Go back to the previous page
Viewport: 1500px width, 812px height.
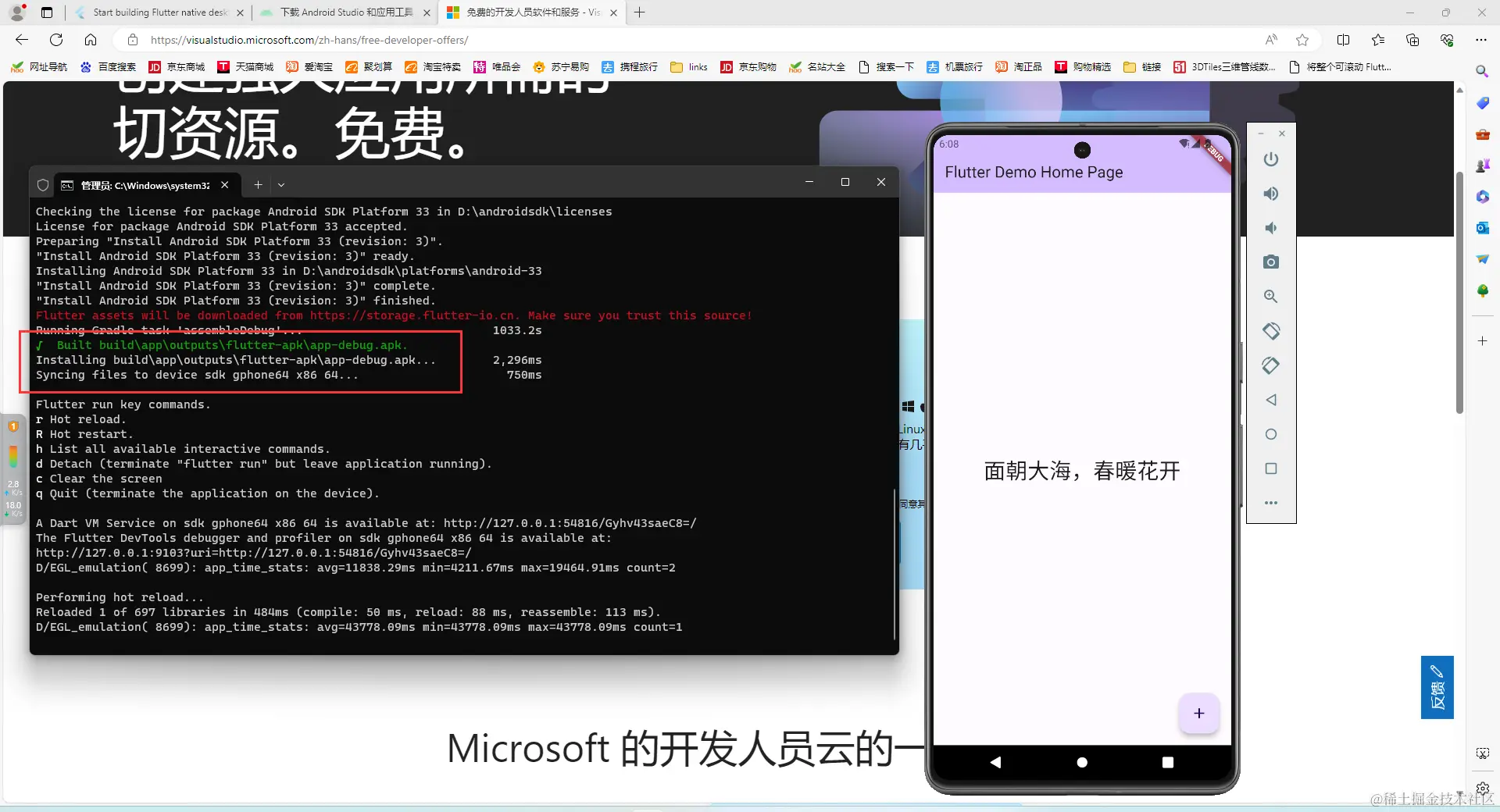pyautogui.click(x=22, y=40)
